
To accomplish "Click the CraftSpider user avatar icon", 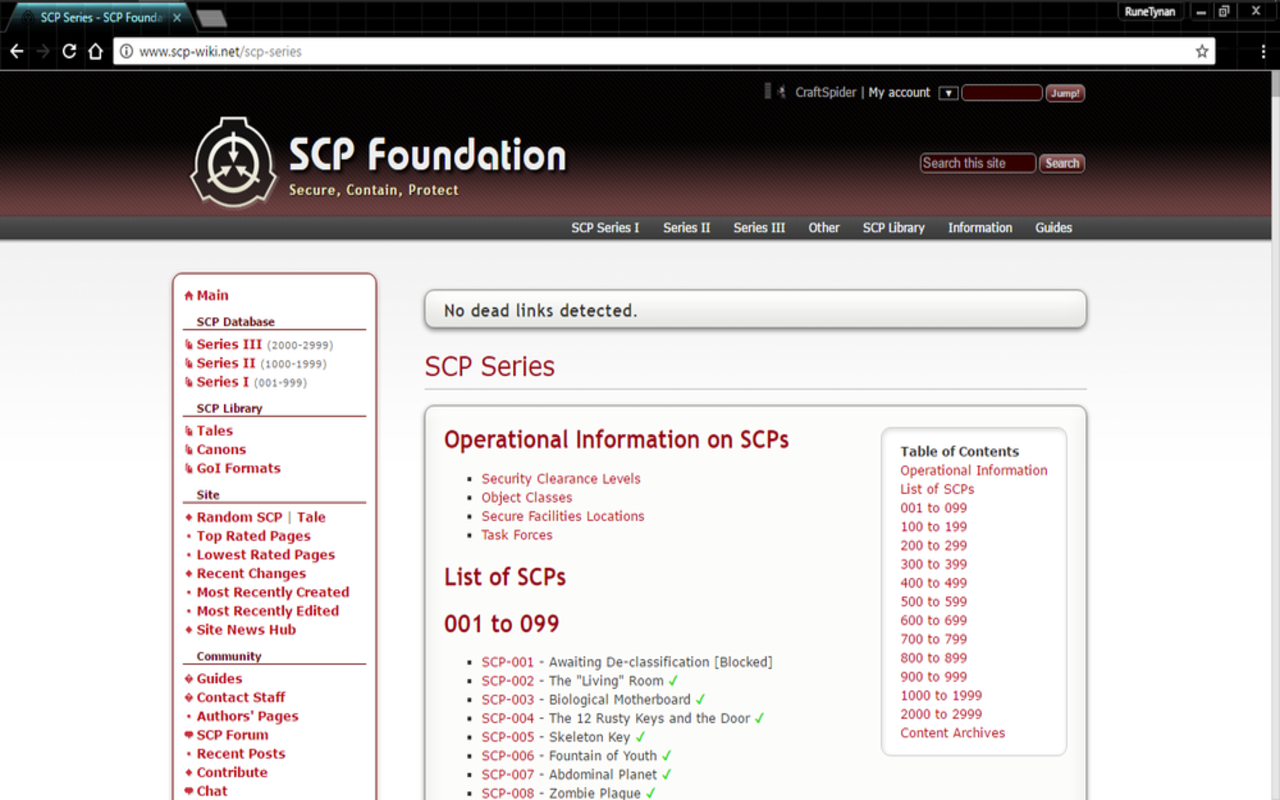I will tap(781, 92).
